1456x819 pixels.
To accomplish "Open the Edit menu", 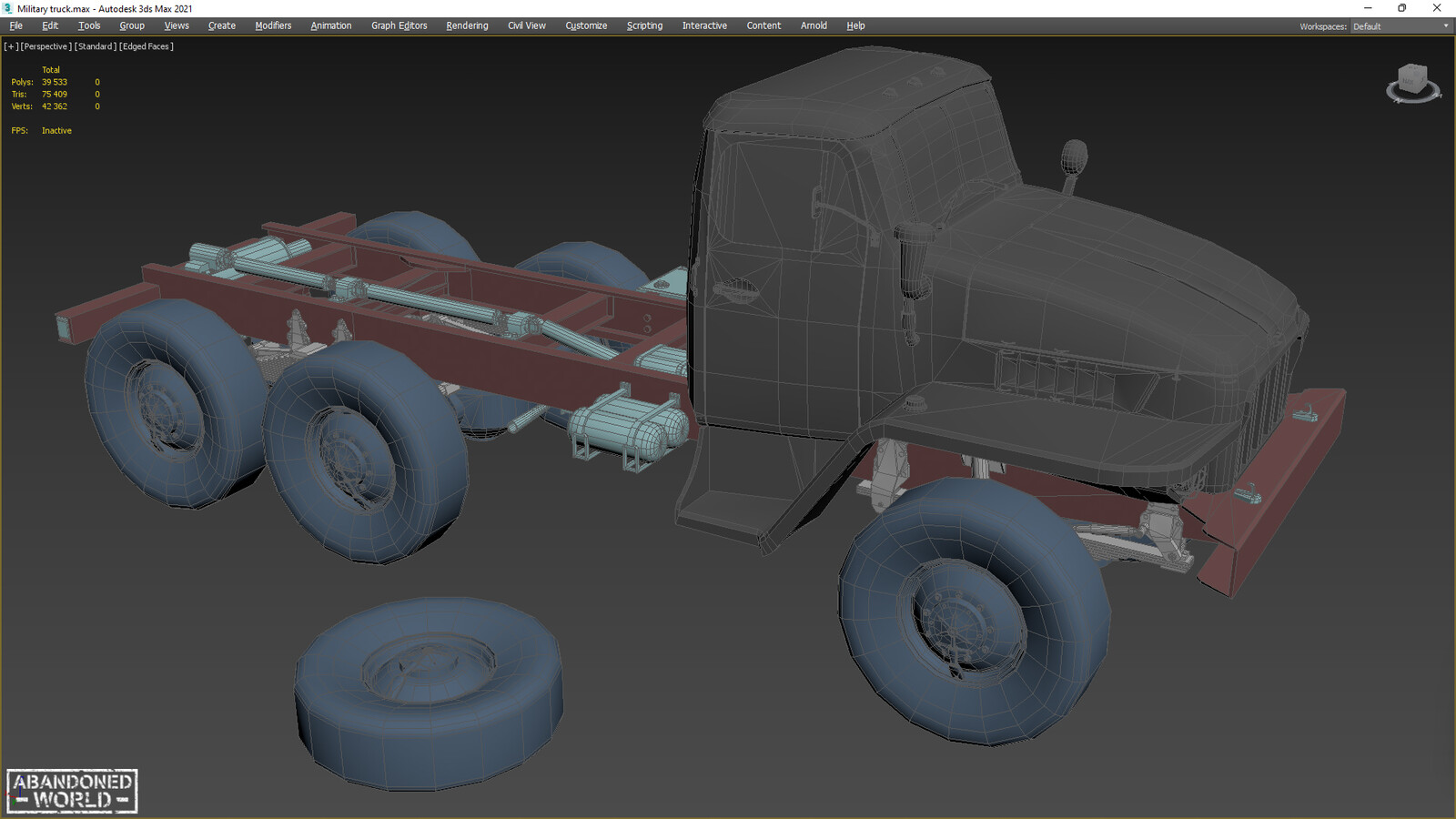I will coord(50,25).
